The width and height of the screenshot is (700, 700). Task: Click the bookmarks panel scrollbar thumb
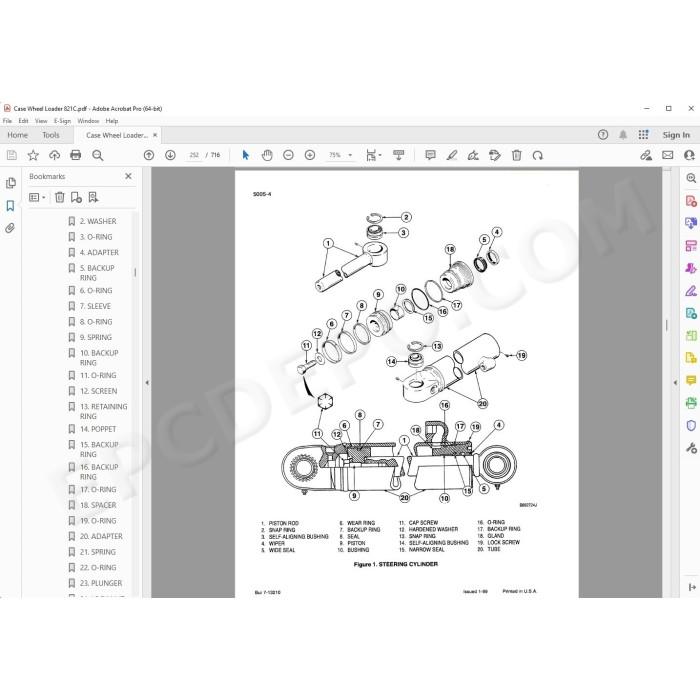[x=135, y=272]
